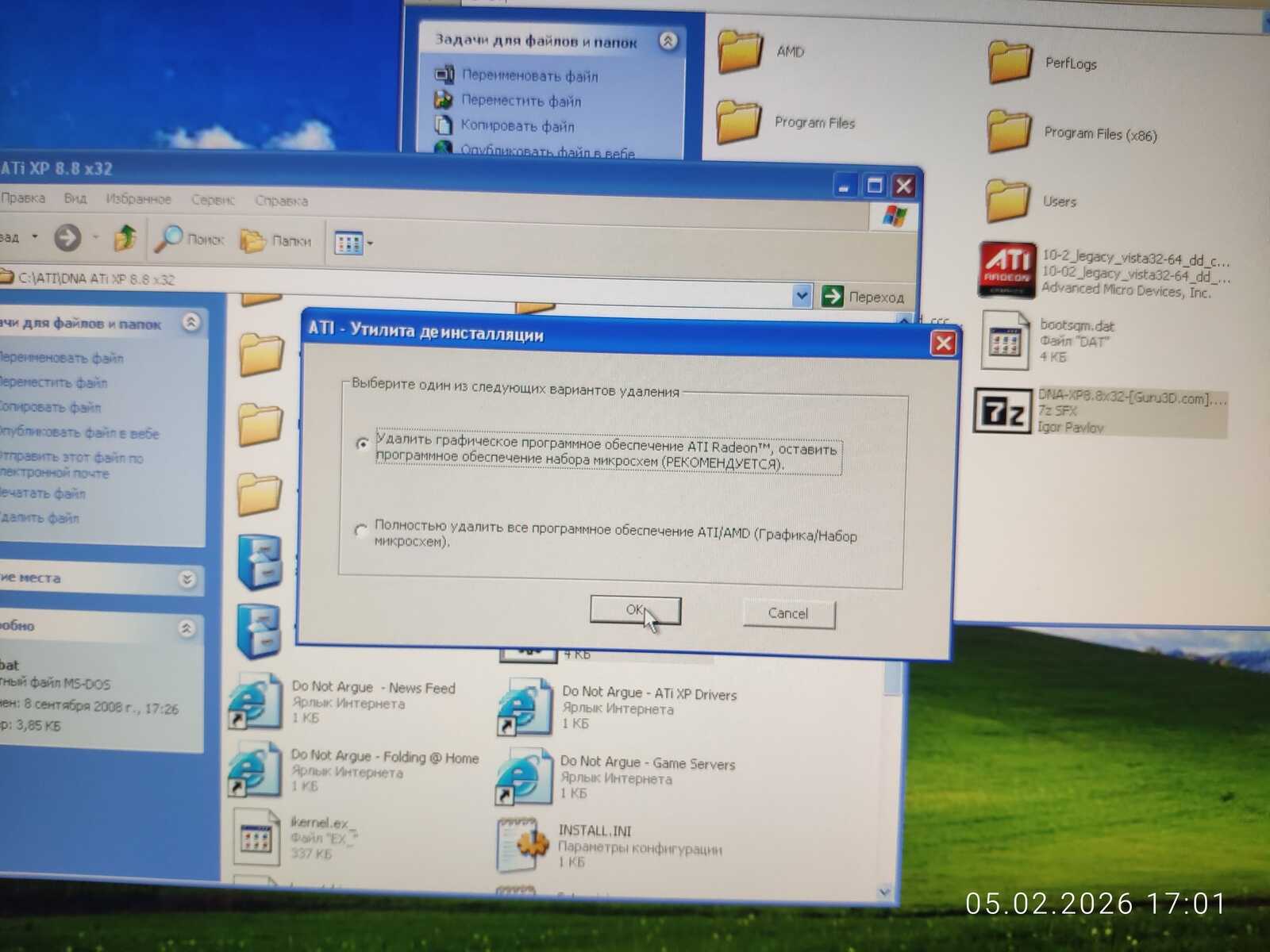Select the ikernel.ex_ file icon
The height and width of the screenshot is (952, 1270).
click(x=256, y=837)
